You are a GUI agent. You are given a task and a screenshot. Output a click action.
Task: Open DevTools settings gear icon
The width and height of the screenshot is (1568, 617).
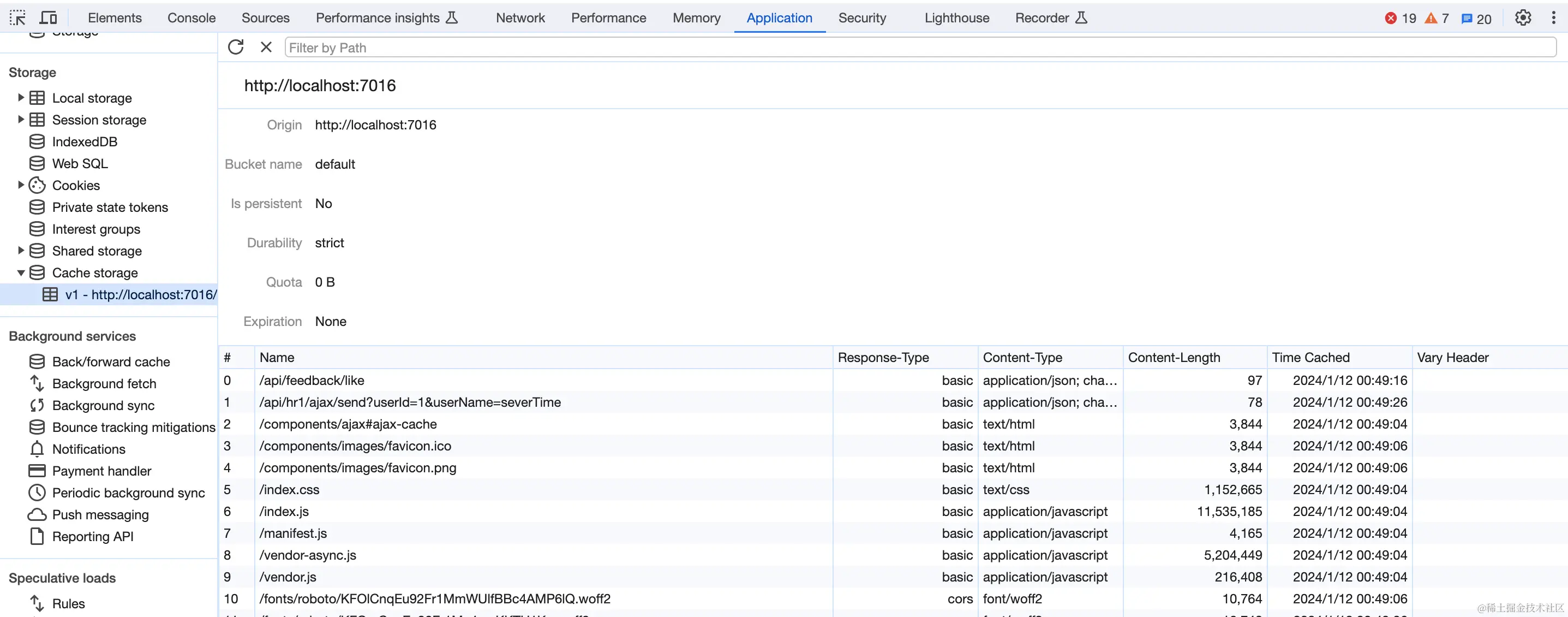(1522, 17)
